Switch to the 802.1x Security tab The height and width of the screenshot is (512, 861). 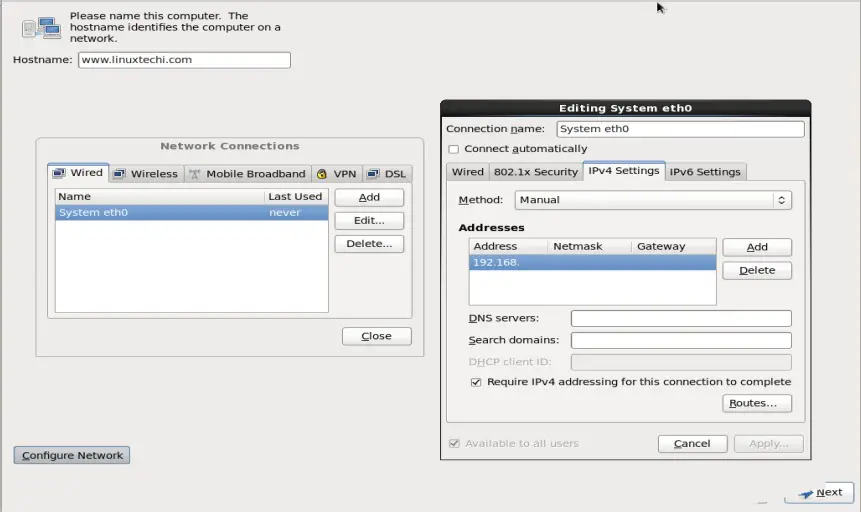[x=536, y=172]
